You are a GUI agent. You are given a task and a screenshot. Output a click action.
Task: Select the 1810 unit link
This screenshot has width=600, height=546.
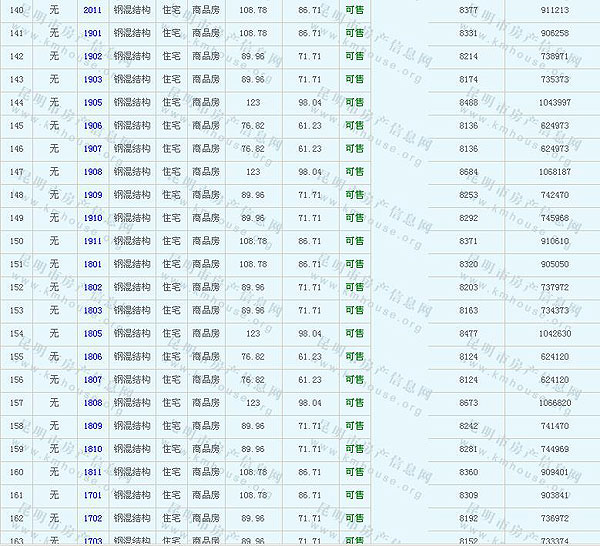(x=93, y=449)
